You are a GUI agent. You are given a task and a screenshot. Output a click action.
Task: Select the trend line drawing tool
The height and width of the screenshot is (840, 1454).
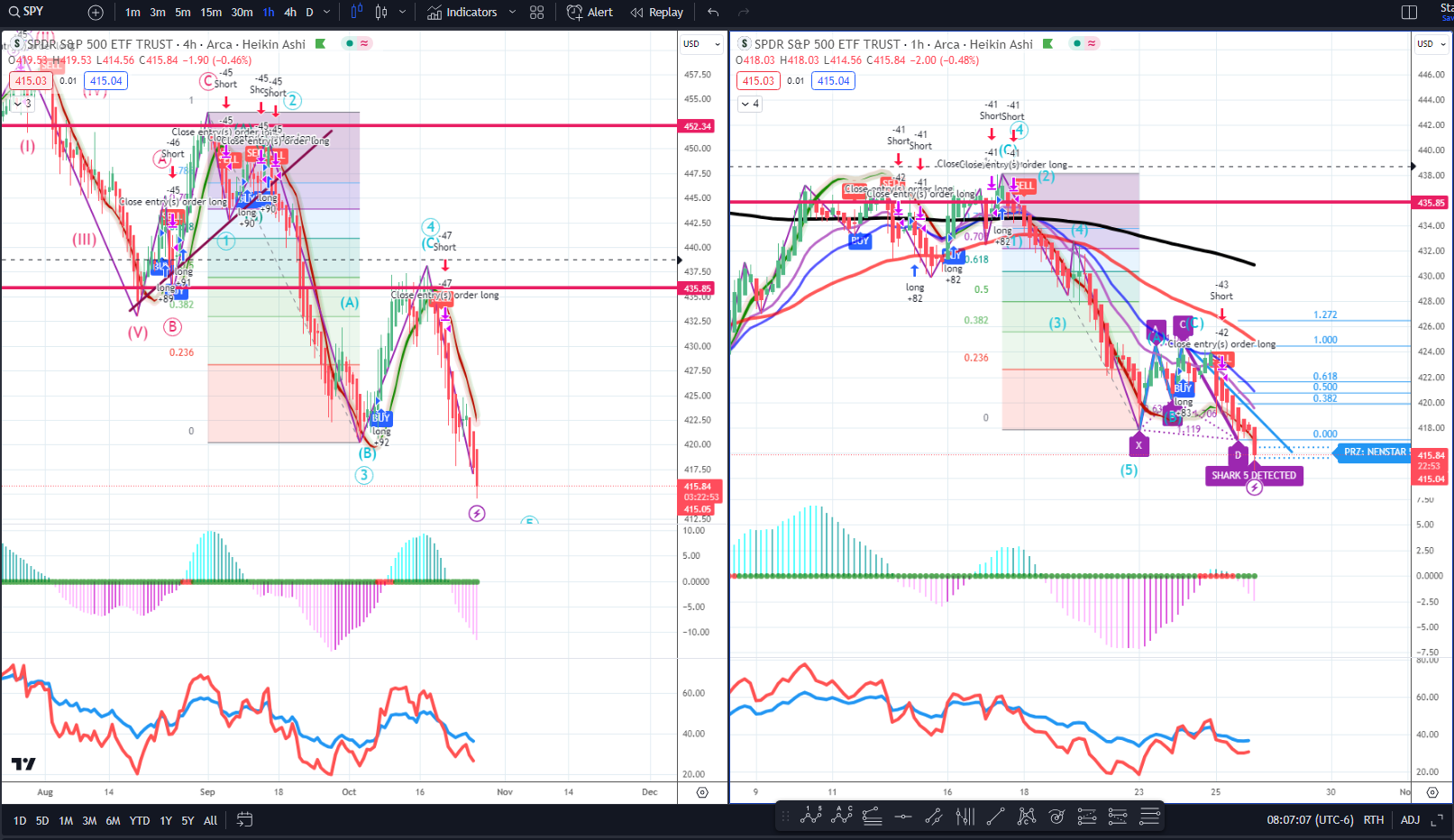point(996,817)
